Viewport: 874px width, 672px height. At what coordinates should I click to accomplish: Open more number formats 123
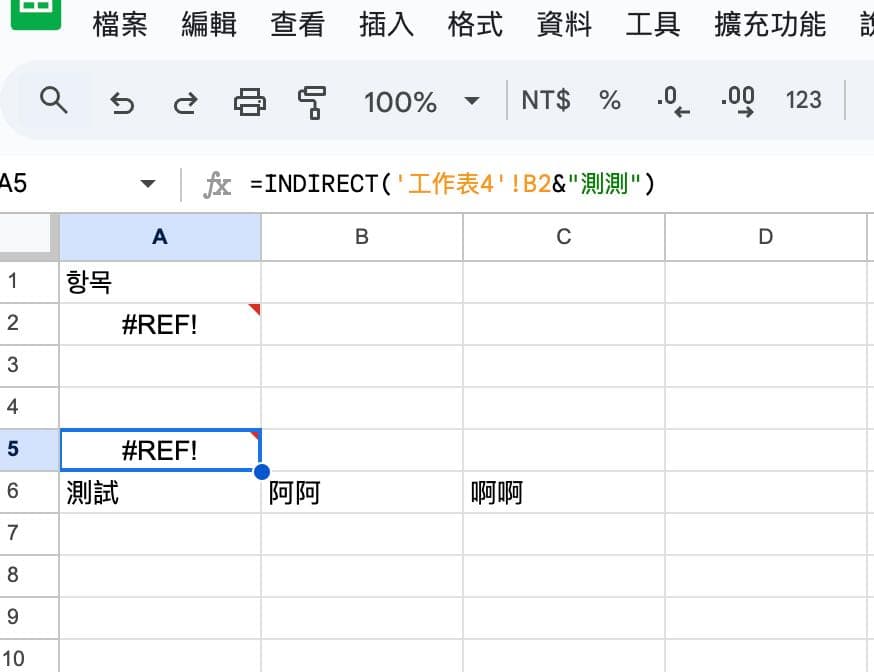803,100
